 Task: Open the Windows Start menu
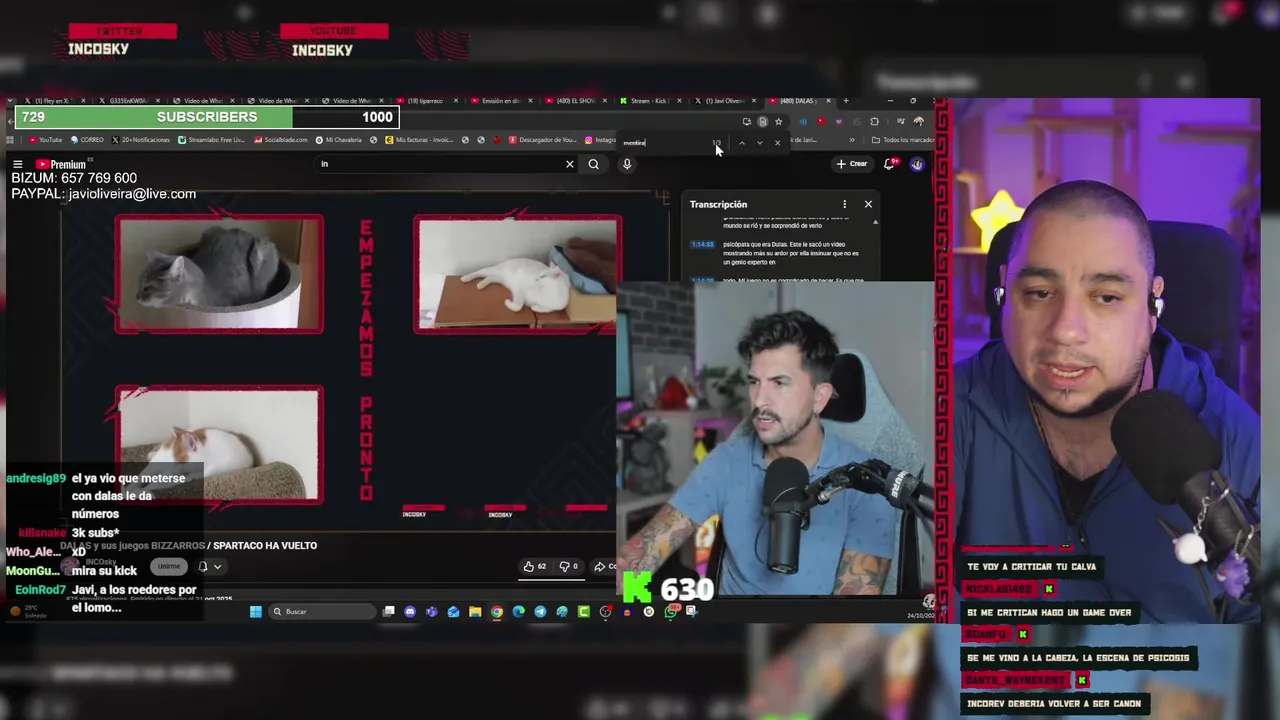[255, 612]
